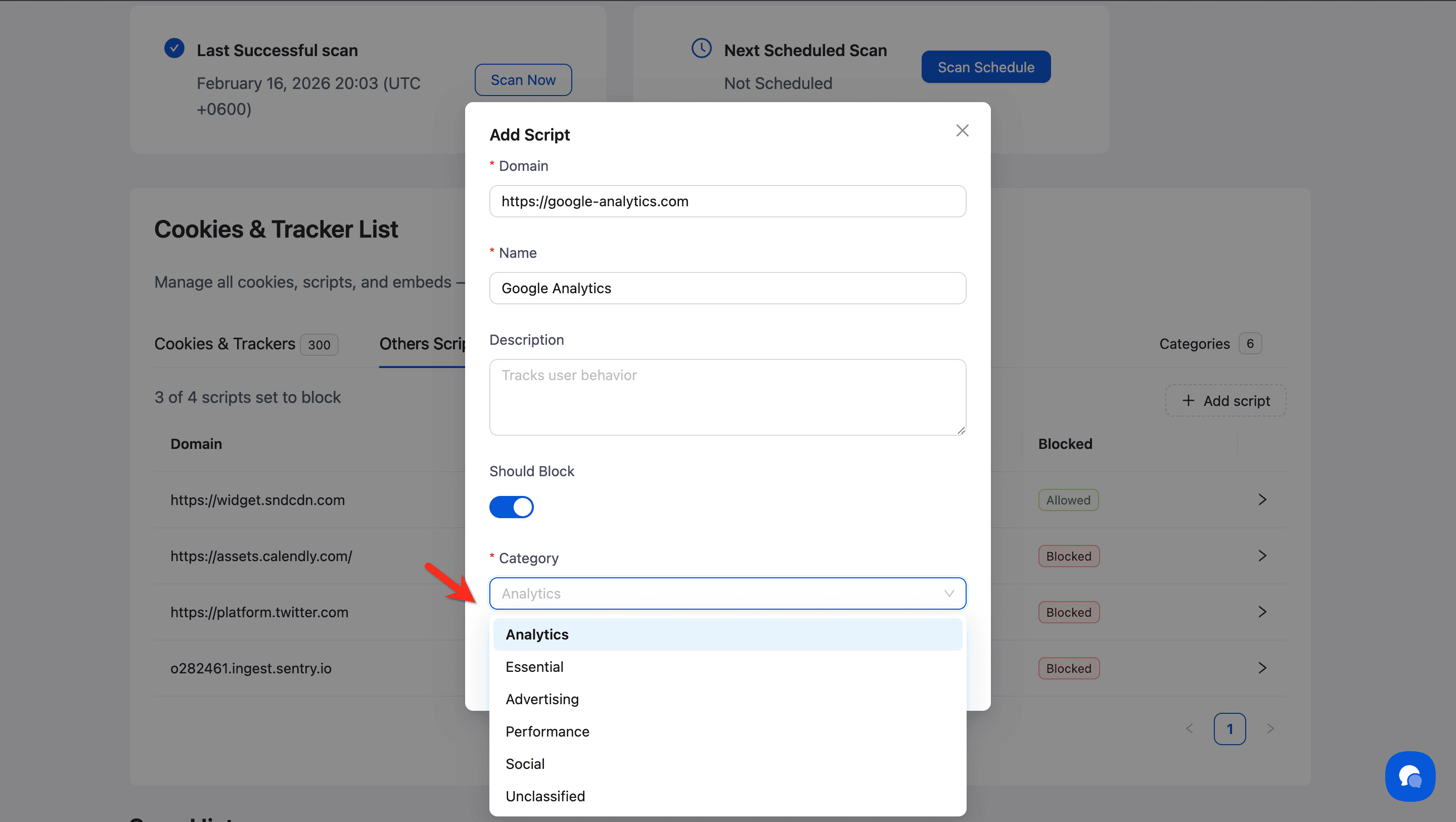
Task: Select Essential from category list
Action: [x=534, y=667]
